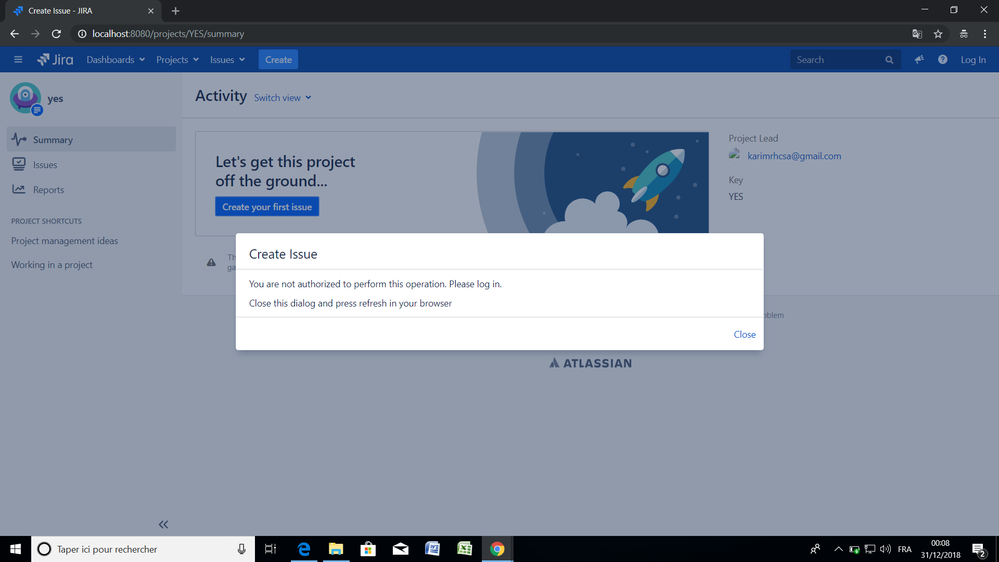Click the translate page icon

(x=917, y=34)
